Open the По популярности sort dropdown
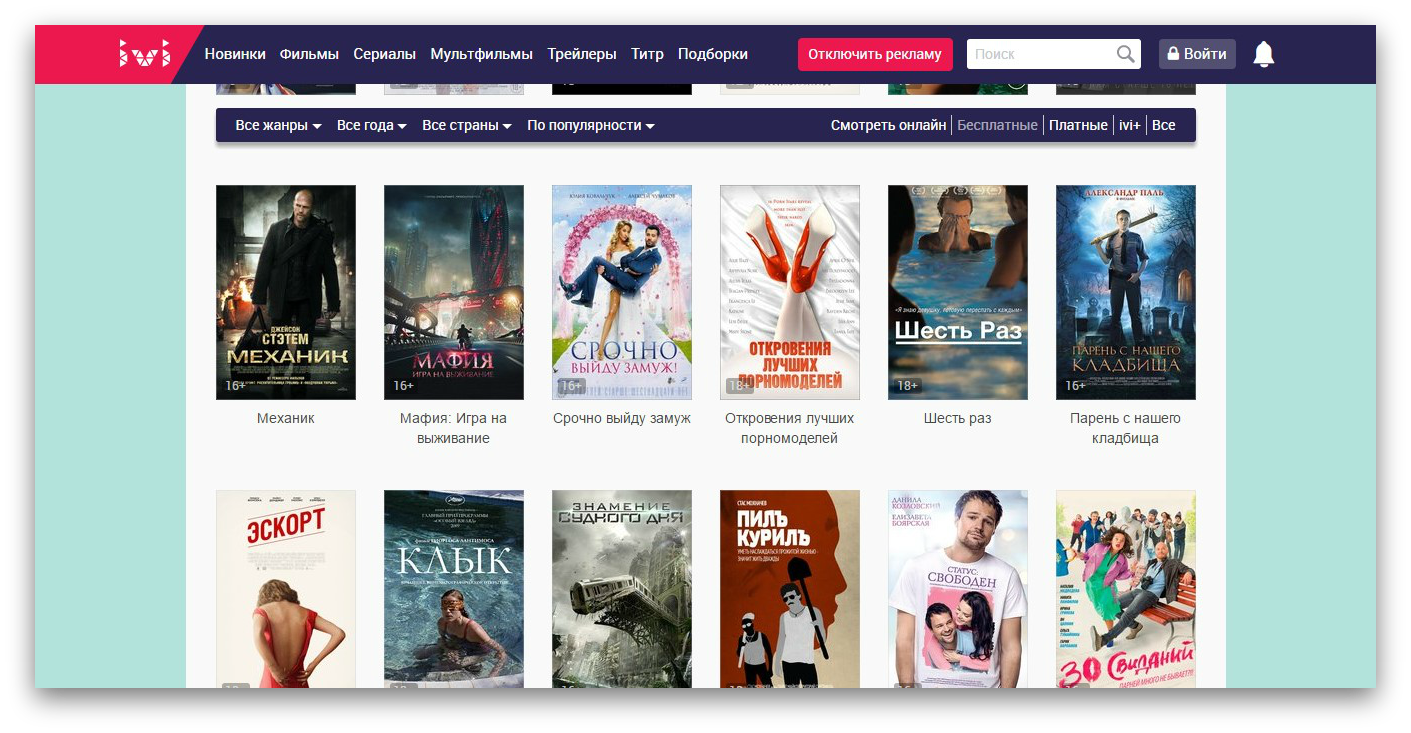Image resolution: width=1411 pixels, height=733 pixels. [590, 125]
